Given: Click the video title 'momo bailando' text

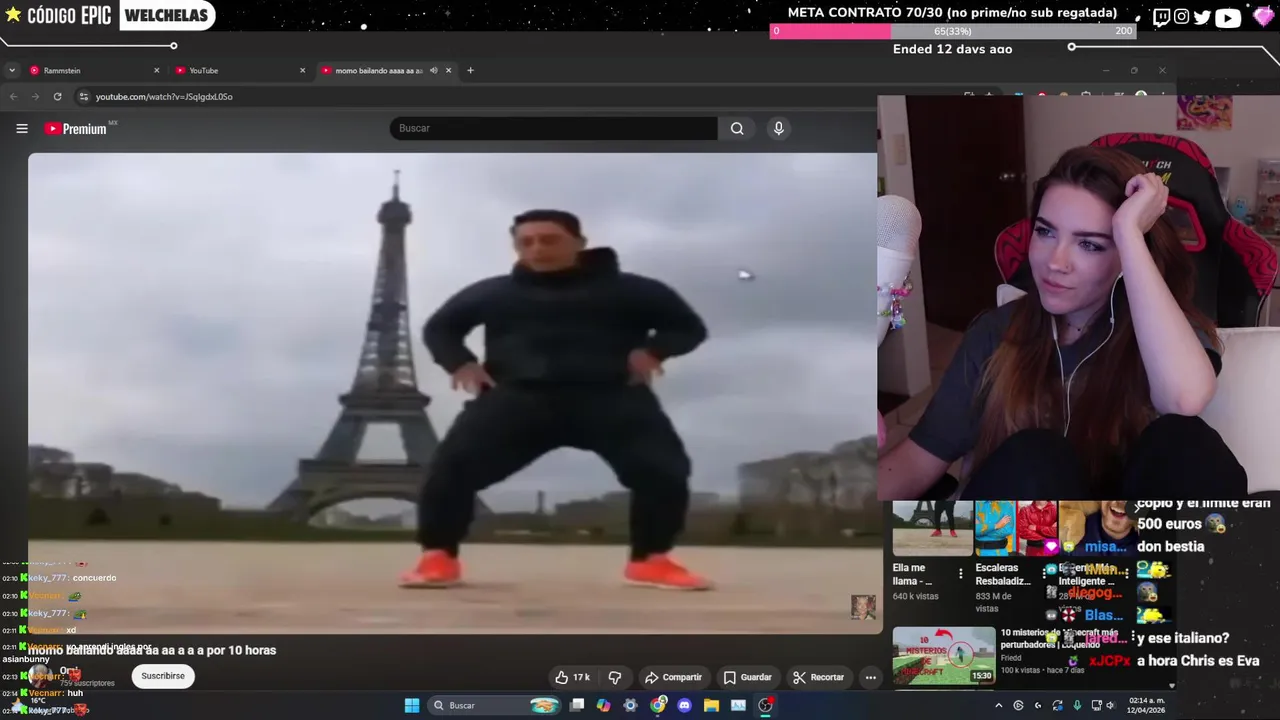Looking at the screenshot, I should 152,650.
